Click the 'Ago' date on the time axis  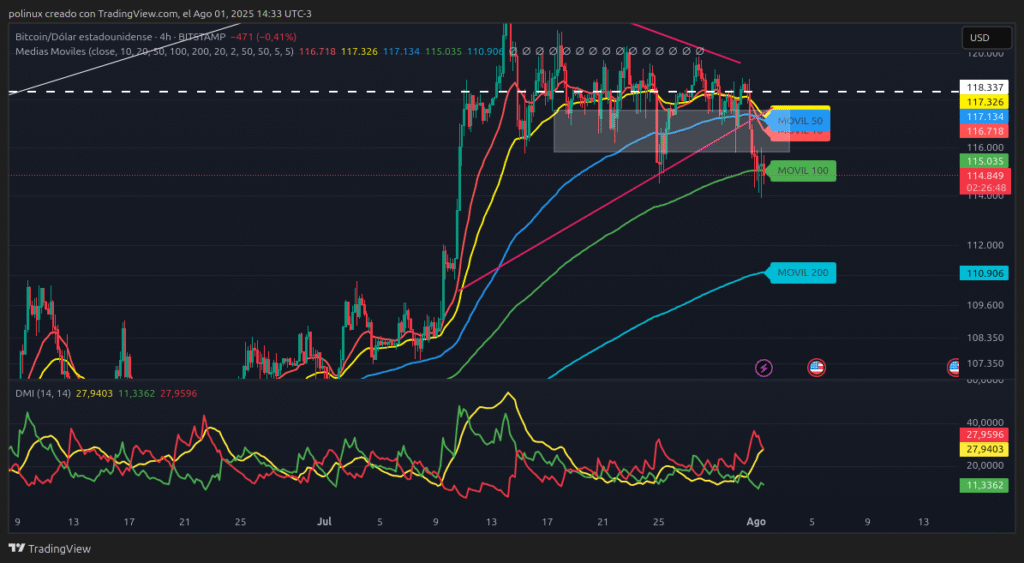click(757, 521)
